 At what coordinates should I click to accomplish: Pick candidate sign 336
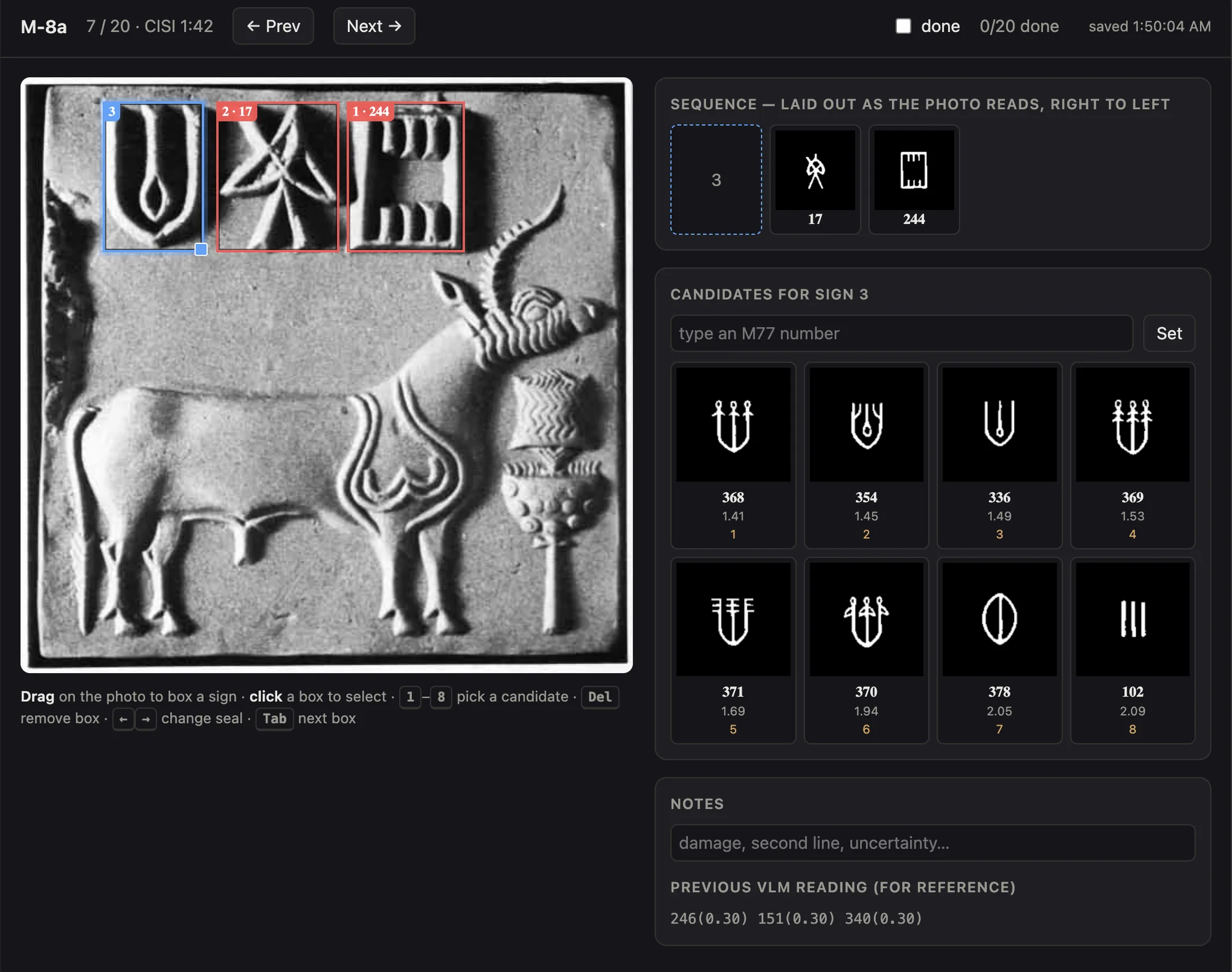click(x=999, y=455)
